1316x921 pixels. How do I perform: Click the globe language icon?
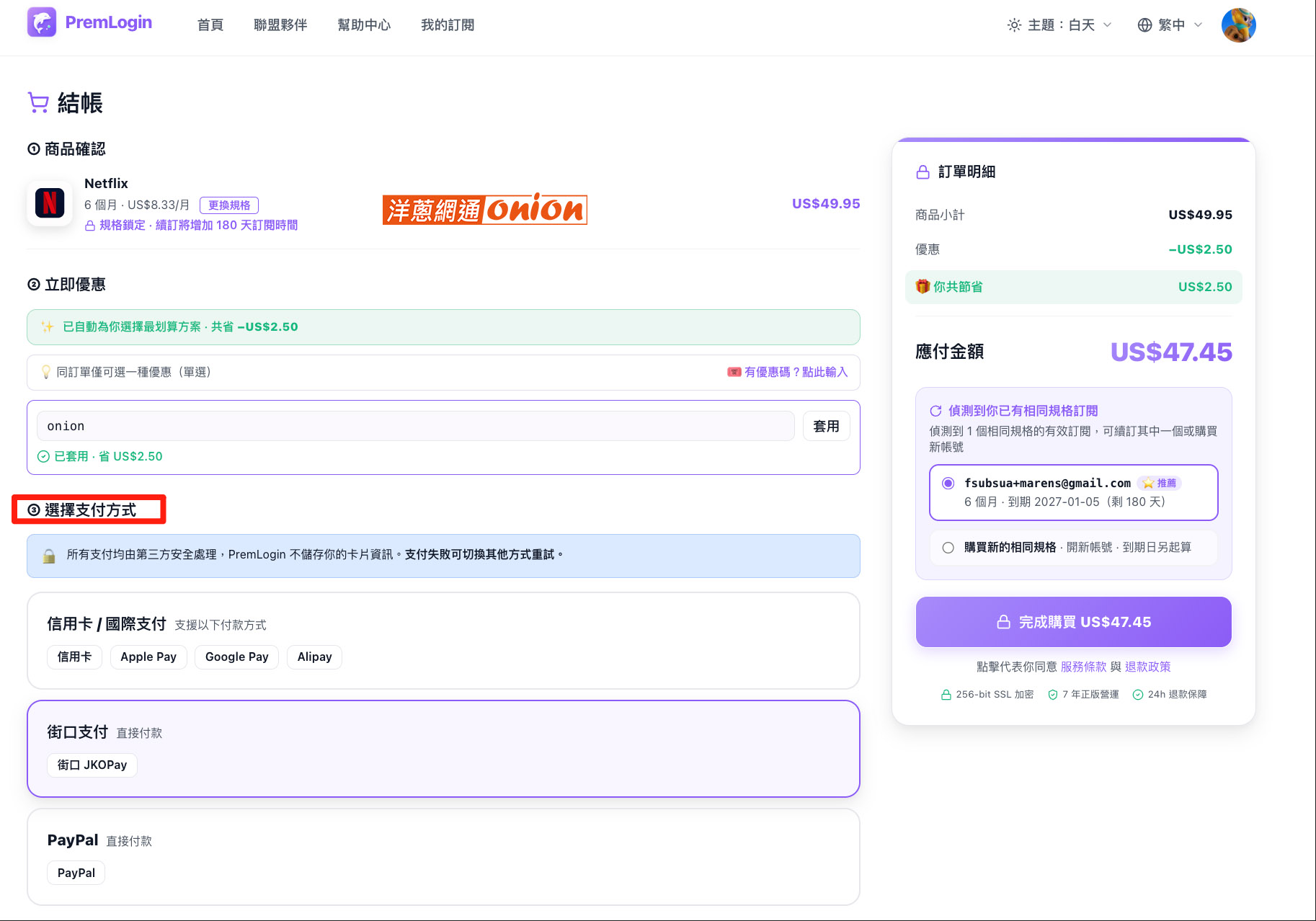coord(1144,25)
